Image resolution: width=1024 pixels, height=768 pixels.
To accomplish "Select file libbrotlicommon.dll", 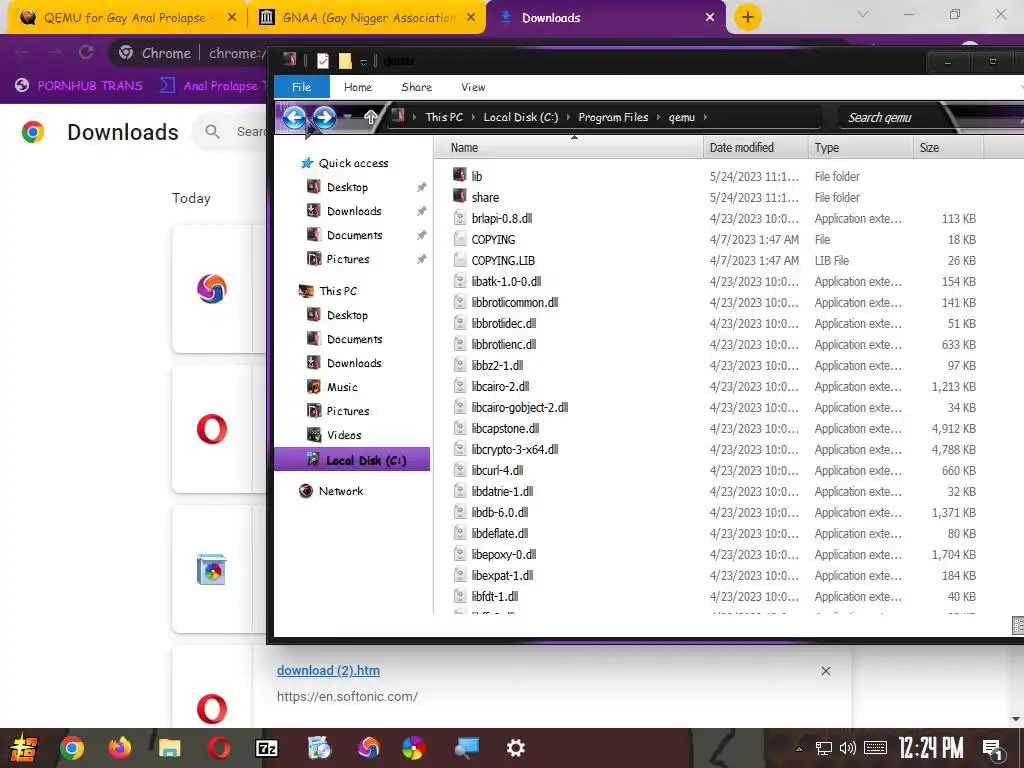I will point(515,302).
